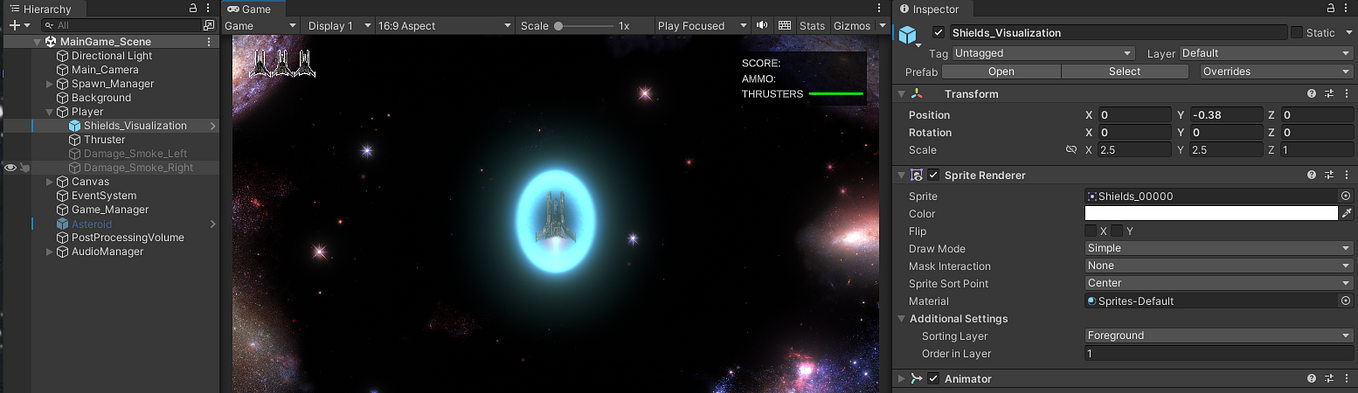The width and height of the screenshot is (1358, 393).
Task: Click the Shields_Visualization prefab cube icon in Hierarchy
Action: (x=75, y=126)
